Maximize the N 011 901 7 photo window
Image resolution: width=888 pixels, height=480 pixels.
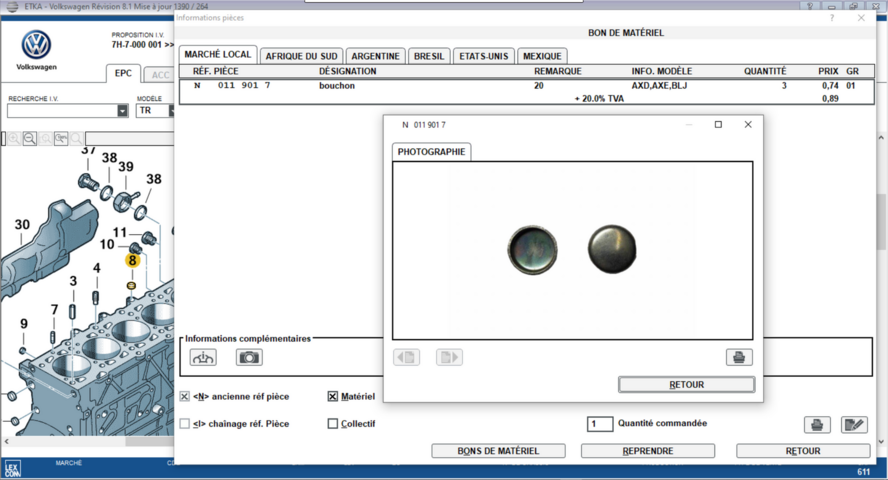[x=718, y=125]
